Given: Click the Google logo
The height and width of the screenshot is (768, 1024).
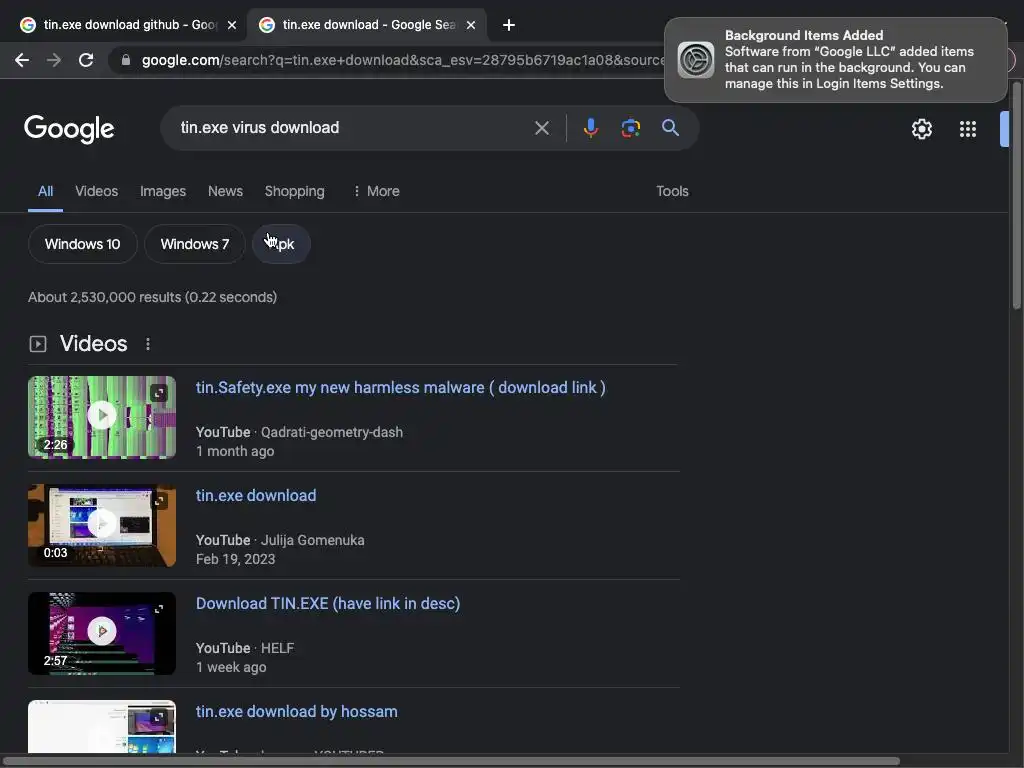Looking at the screenshot, I should coord(69,129).
